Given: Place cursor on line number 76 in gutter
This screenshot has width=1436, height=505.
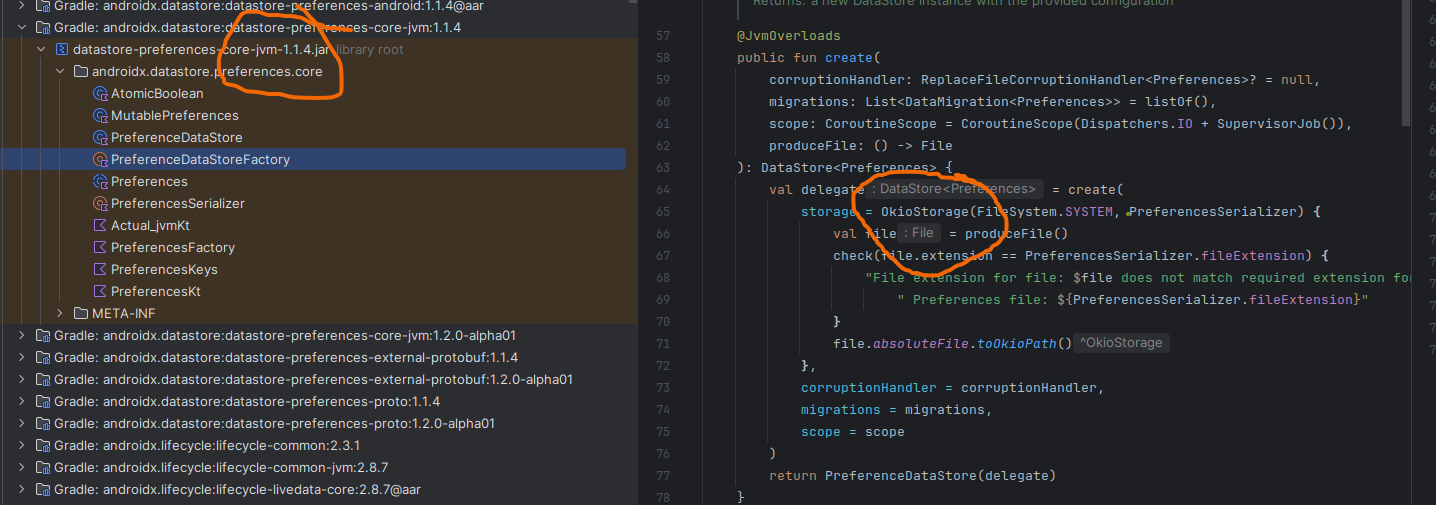Looking at the screenshot, I should click(662, 454).
